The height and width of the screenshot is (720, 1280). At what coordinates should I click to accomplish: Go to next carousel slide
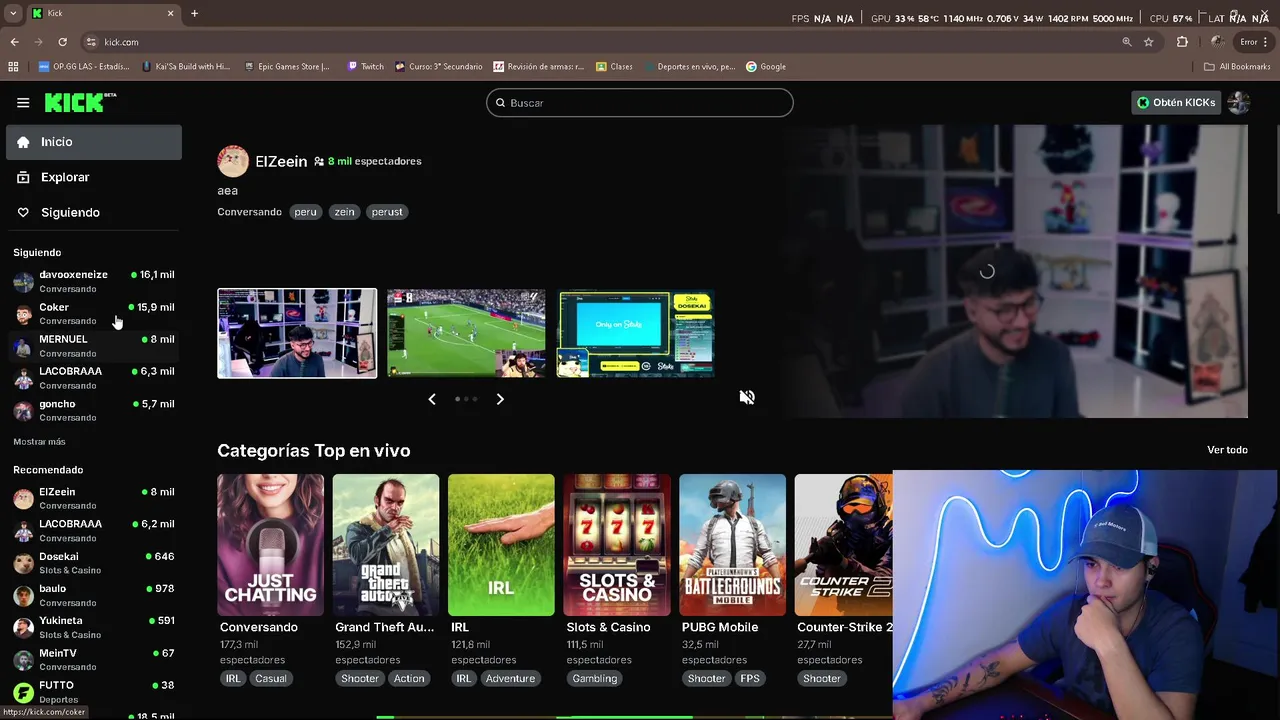500,399
